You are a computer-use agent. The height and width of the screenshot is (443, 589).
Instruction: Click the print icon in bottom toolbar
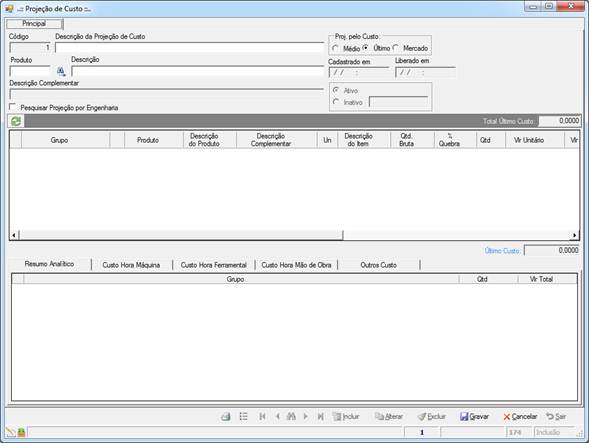(225, 416)
